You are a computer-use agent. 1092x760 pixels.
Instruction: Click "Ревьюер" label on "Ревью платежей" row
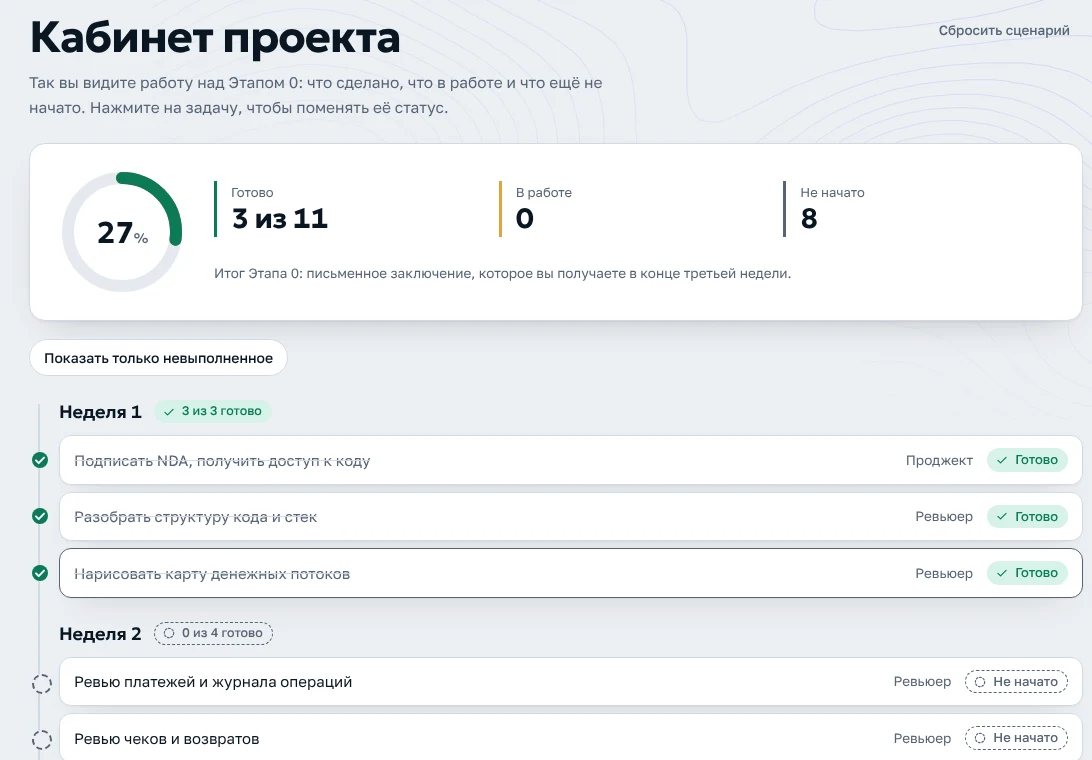pyautogui.click(x=922, y=682)
